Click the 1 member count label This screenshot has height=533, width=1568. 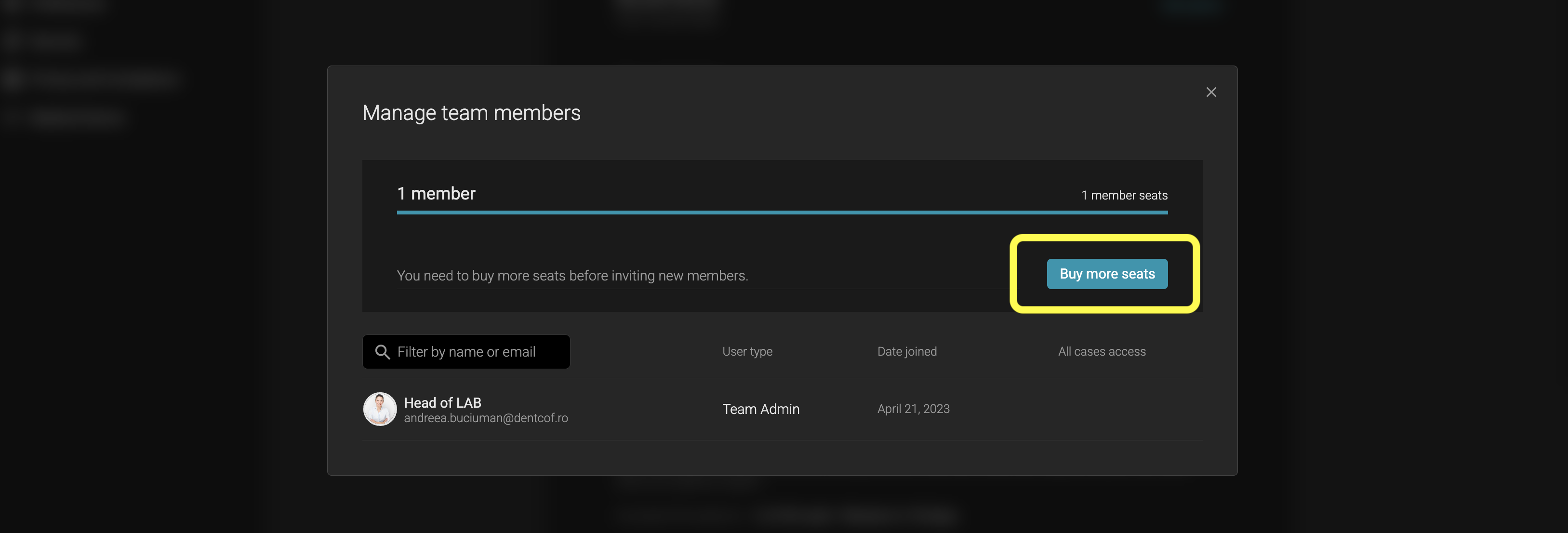click(436, 193)
